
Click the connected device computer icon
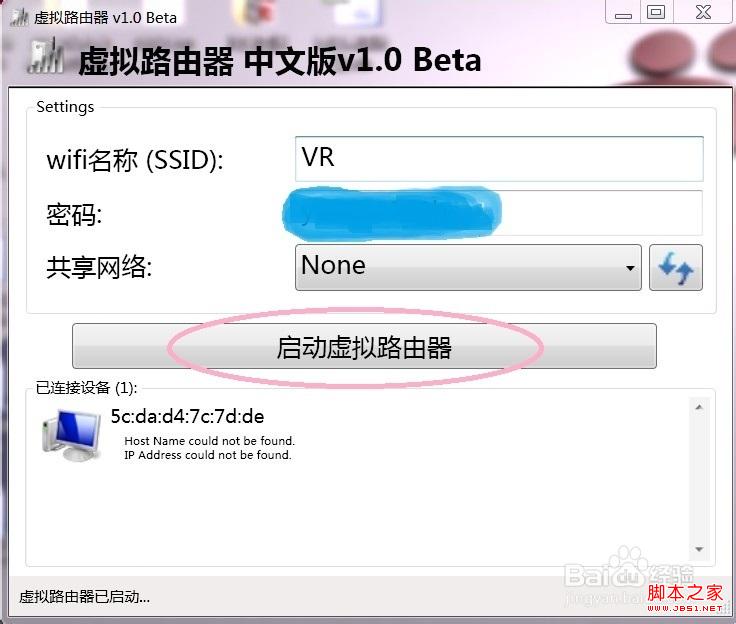tap(71, 435)
